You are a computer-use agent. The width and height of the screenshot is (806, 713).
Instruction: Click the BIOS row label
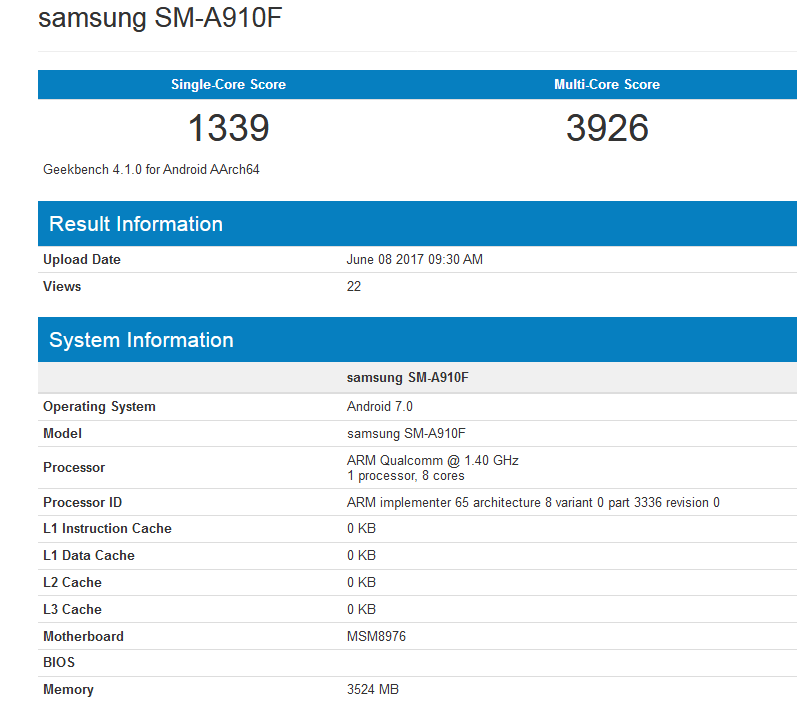tap(59, 662)
